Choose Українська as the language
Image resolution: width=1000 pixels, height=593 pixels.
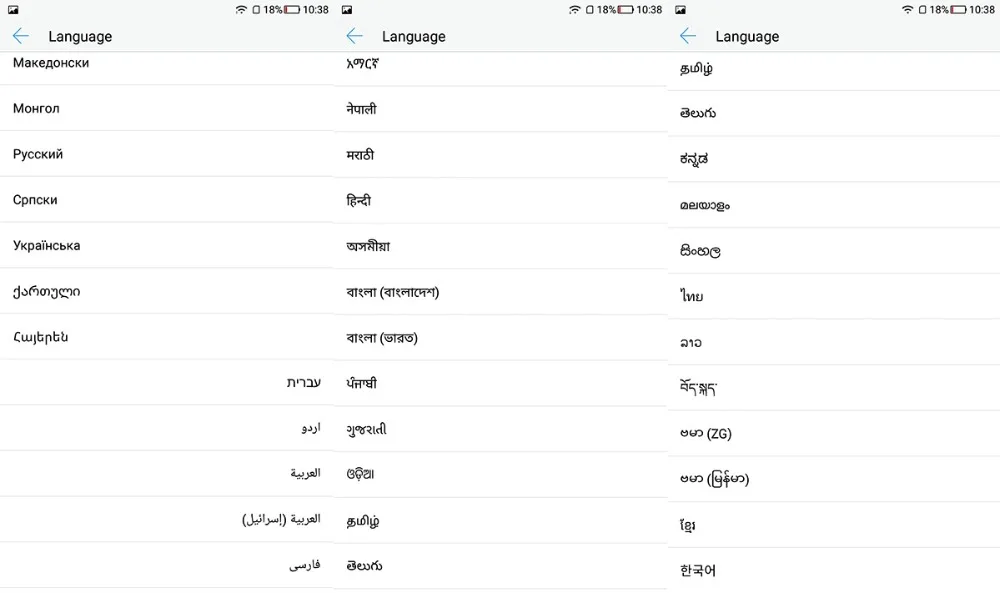46,246
